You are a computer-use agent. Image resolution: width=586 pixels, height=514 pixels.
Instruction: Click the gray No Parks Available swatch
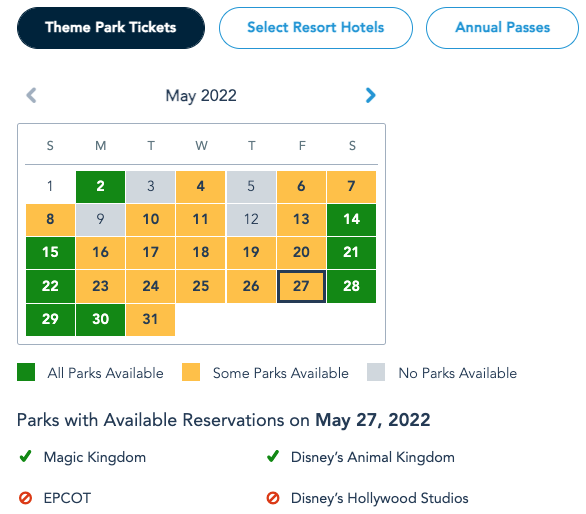pyautogui.click(x=376, y=372)
